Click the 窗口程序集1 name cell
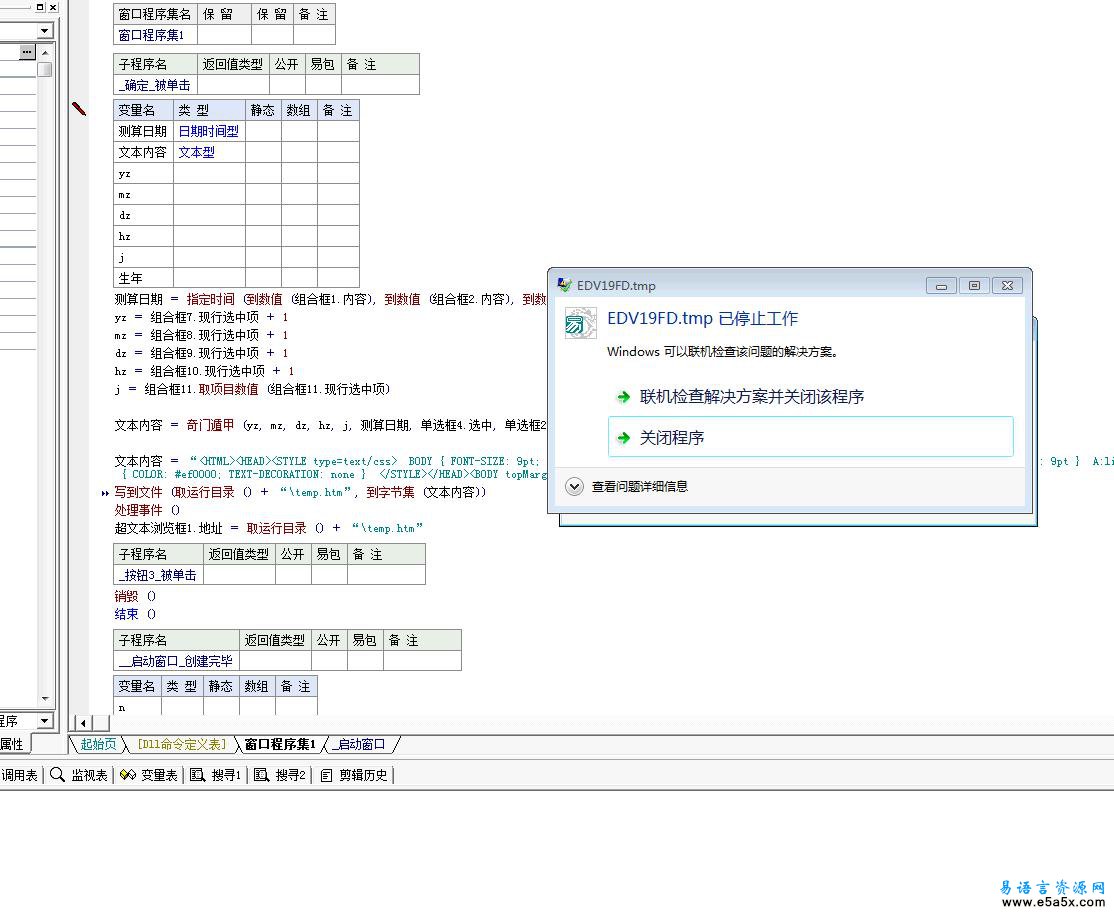Image resolution: width=1114 pixels, height=915 pixels. coord(155,35)
